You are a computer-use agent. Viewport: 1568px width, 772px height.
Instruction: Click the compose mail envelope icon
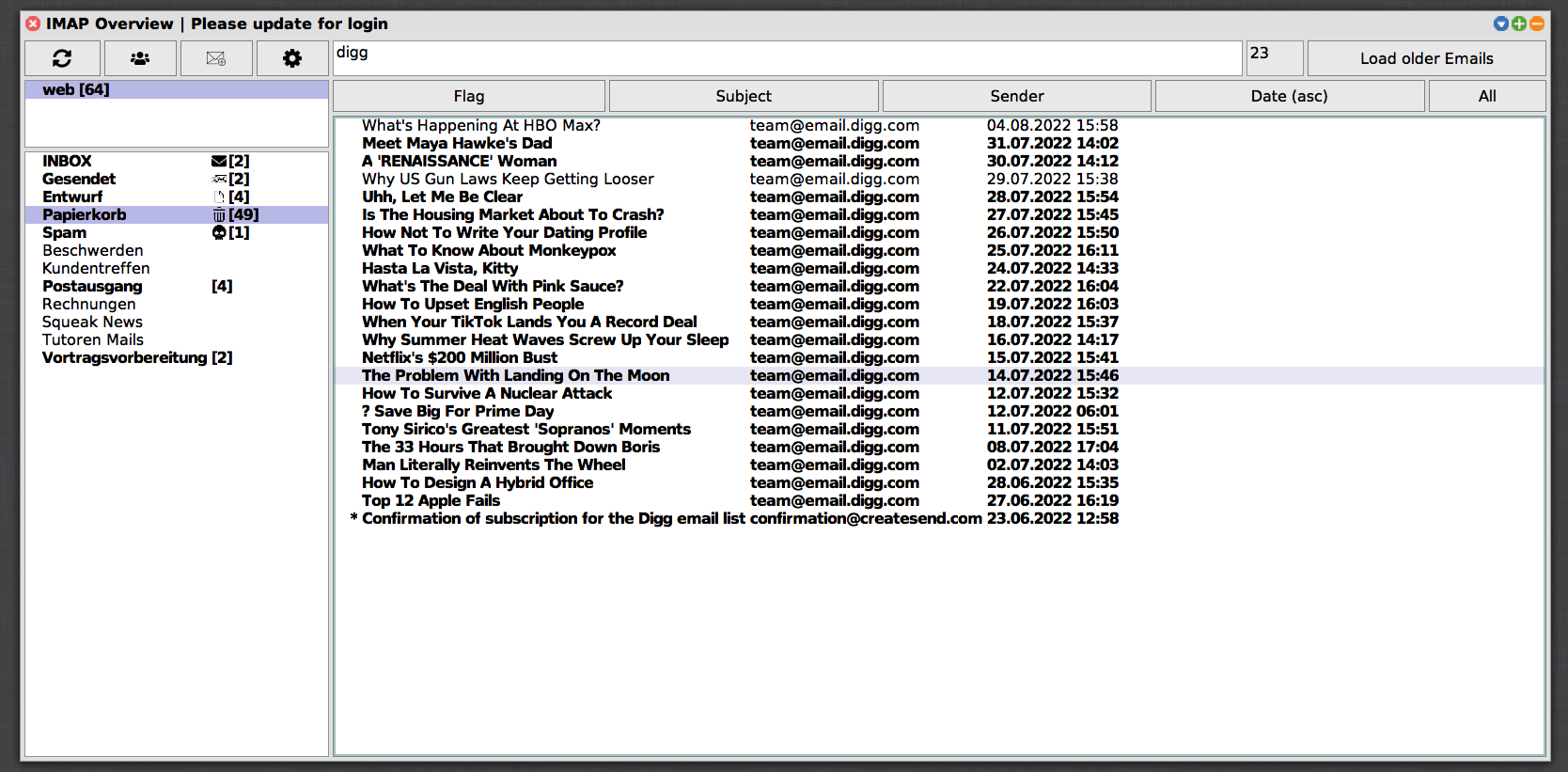click(216, 58)
